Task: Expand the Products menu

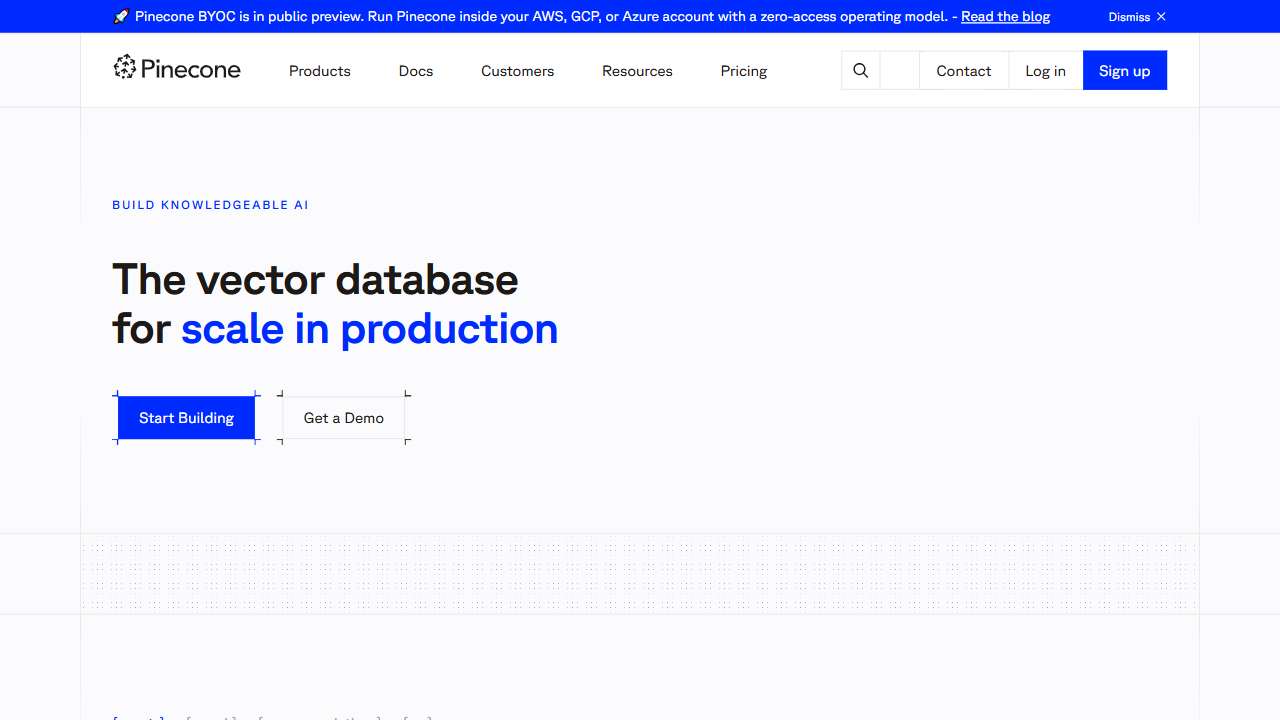Action: click(320, 71)
